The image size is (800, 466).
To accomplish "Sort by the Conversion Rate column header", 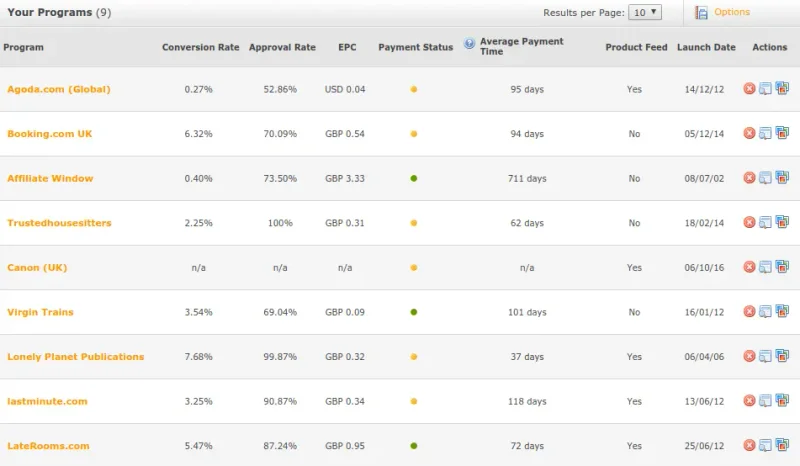I will click(201, 47).
